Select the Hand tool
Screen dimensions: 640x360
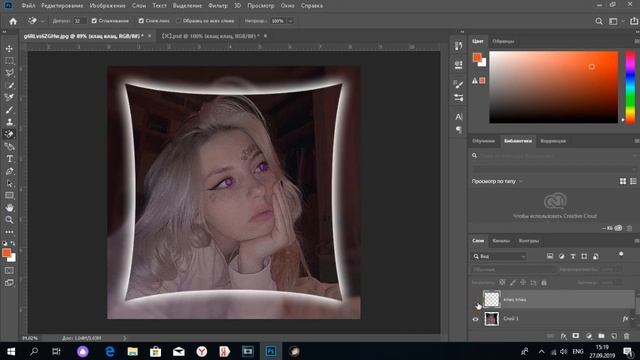(x=9, y=208)
